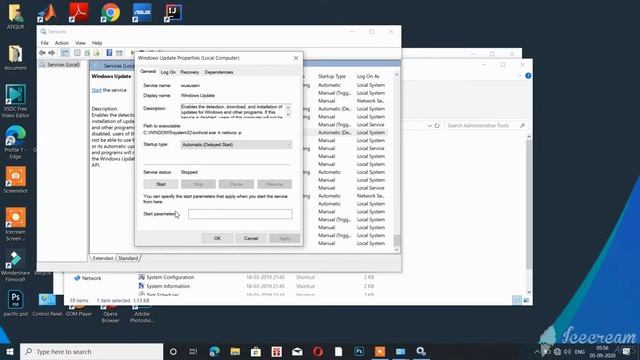Image resolution: width=640 pixels, height=360 pixels.
Task: Click the Start button for the service
Action: [161, 184]
